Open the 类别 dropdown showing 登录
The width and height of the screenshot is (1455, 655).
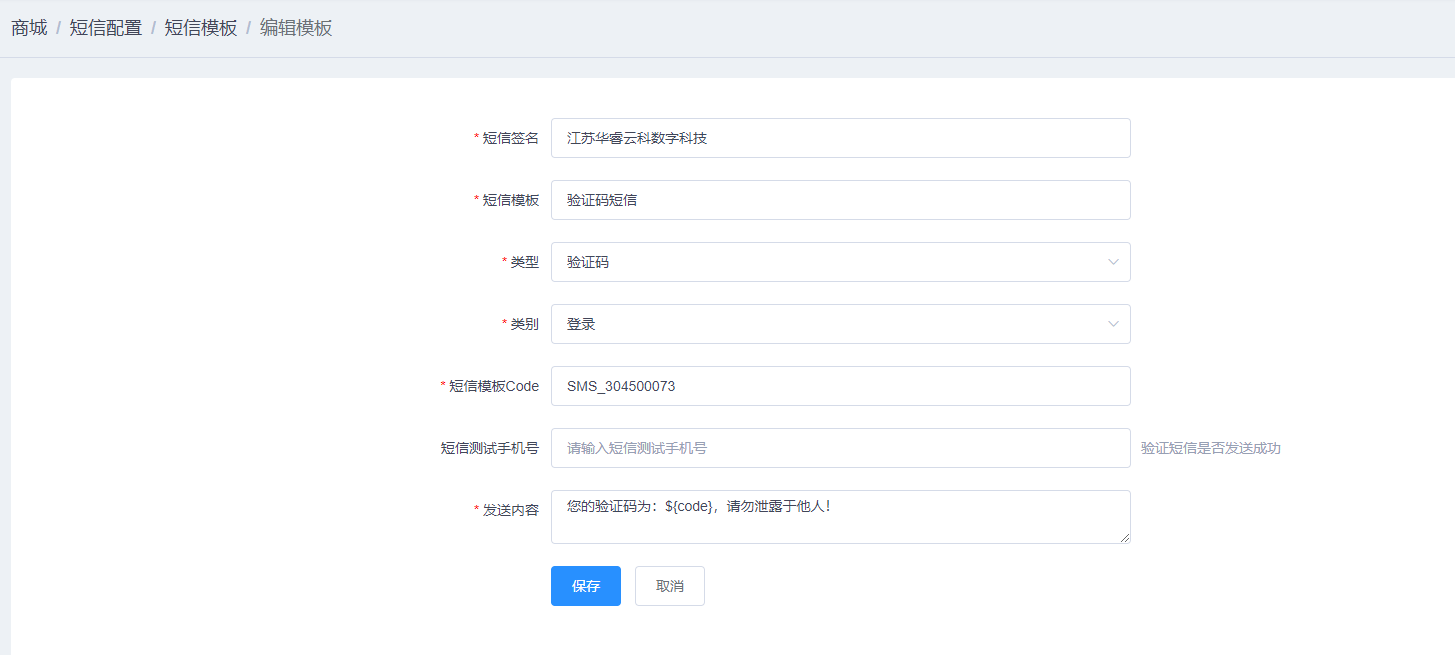click(830, 324)
